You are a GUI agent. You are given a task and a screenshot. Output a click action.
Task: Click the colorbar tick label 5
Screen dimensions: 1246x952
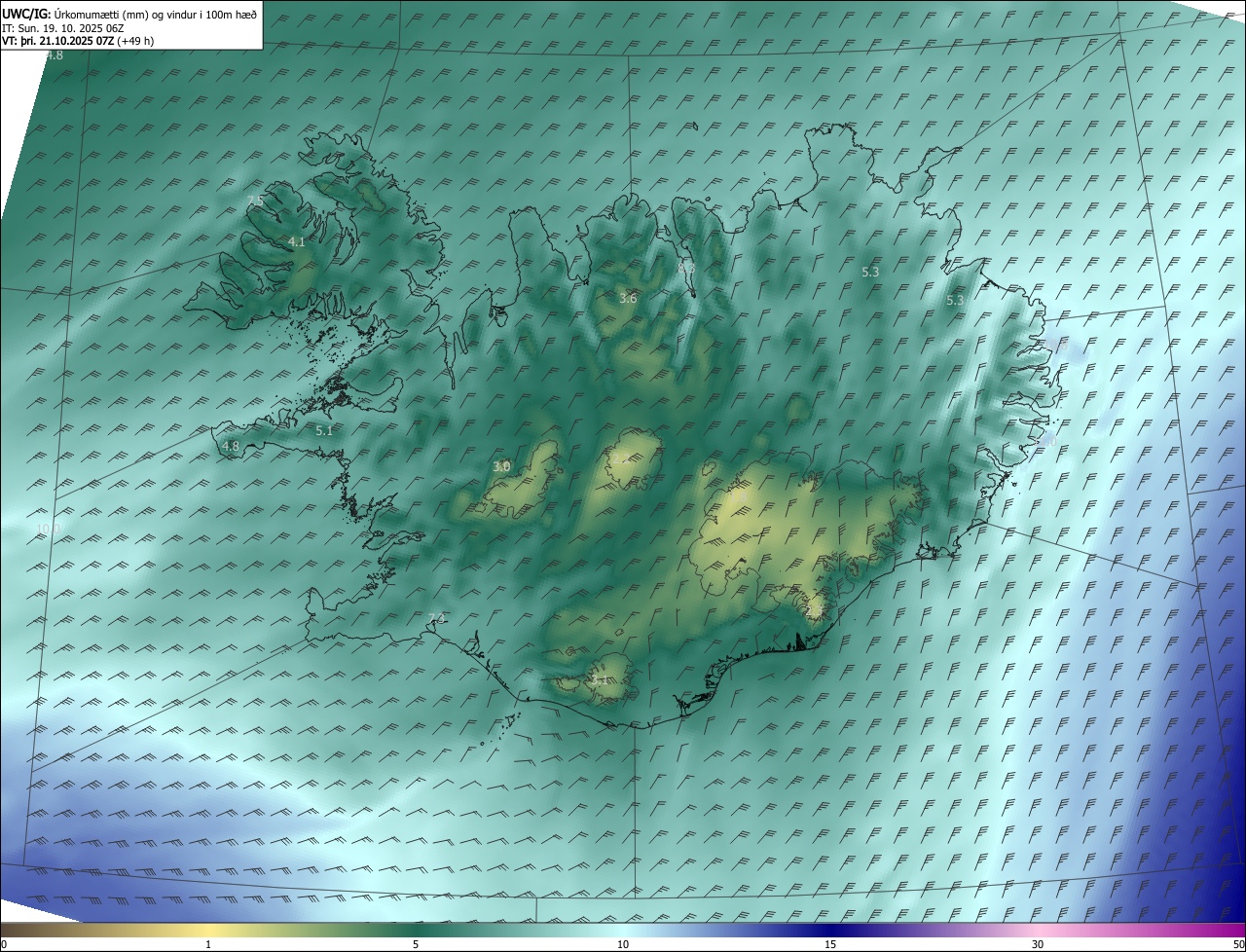416,944
